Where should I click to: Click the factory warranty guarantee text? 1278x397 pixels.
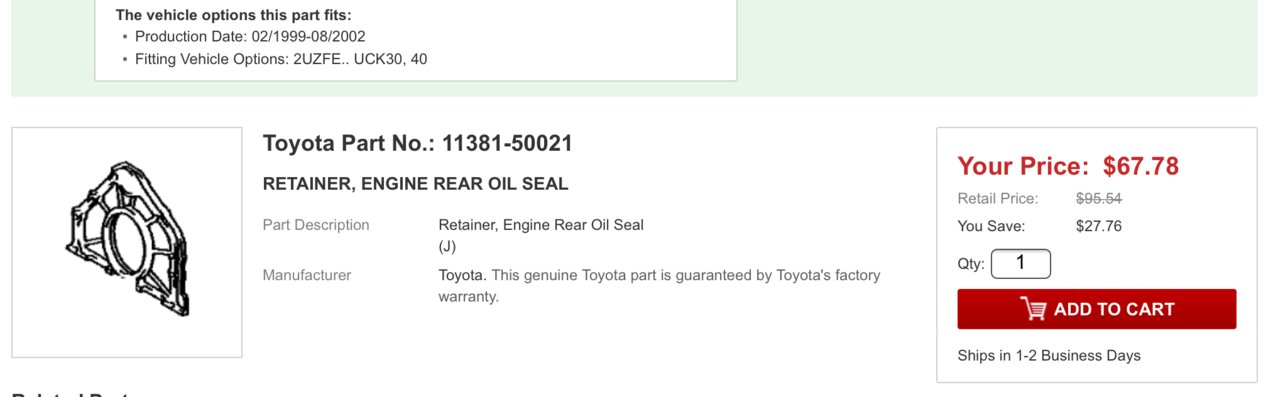[x=660, y=285]
